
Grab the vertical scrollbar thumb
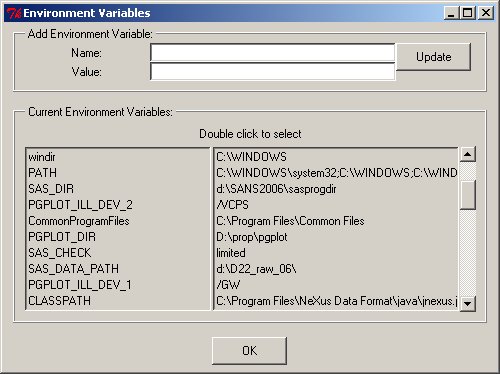pyautogui.click(x=468, y=195)
